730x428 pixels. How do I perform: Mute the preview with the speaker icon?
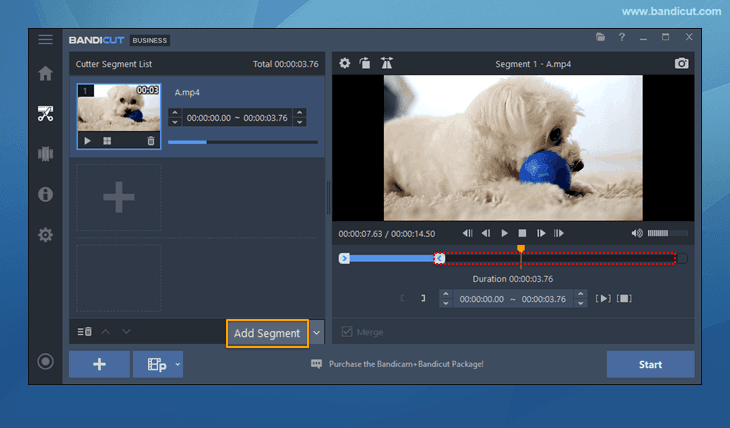point(637,233)
